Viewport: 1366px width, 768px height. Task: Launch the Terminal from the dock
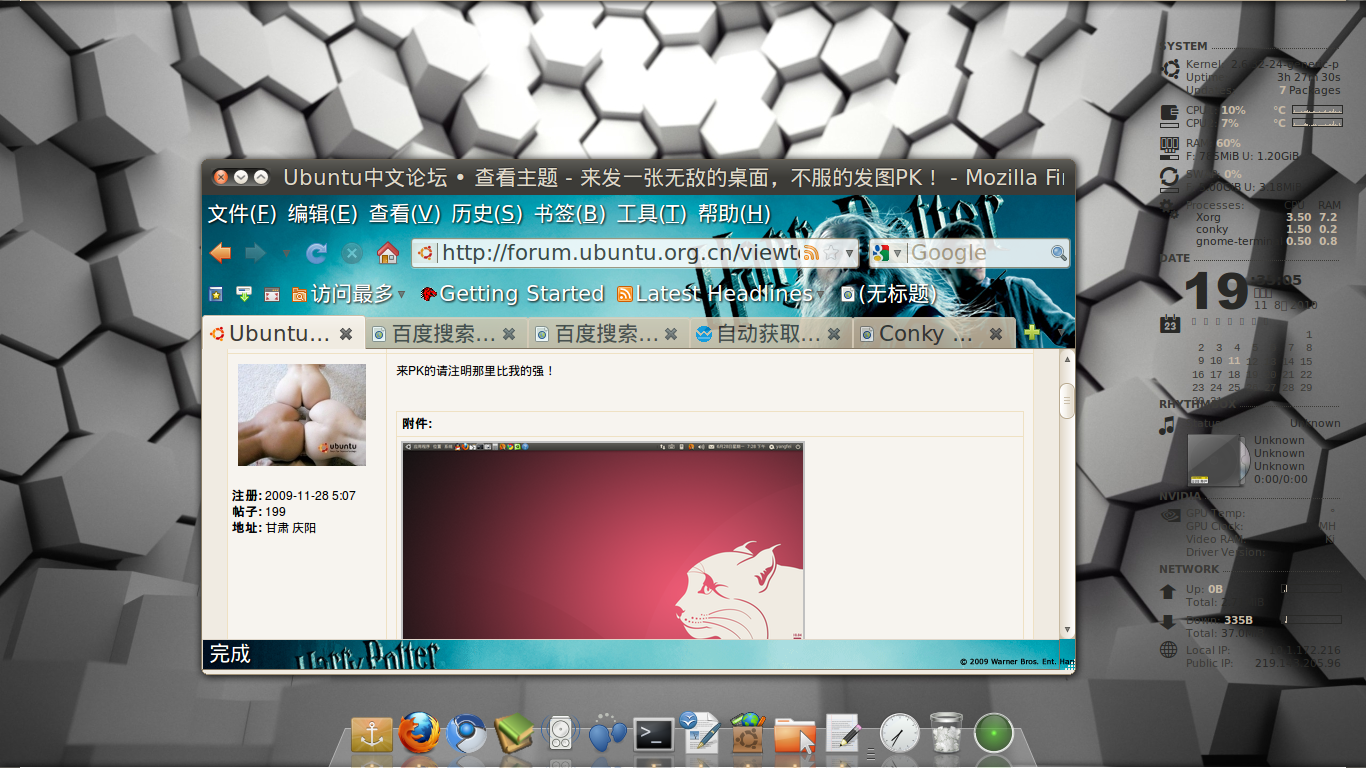[655, 734]
